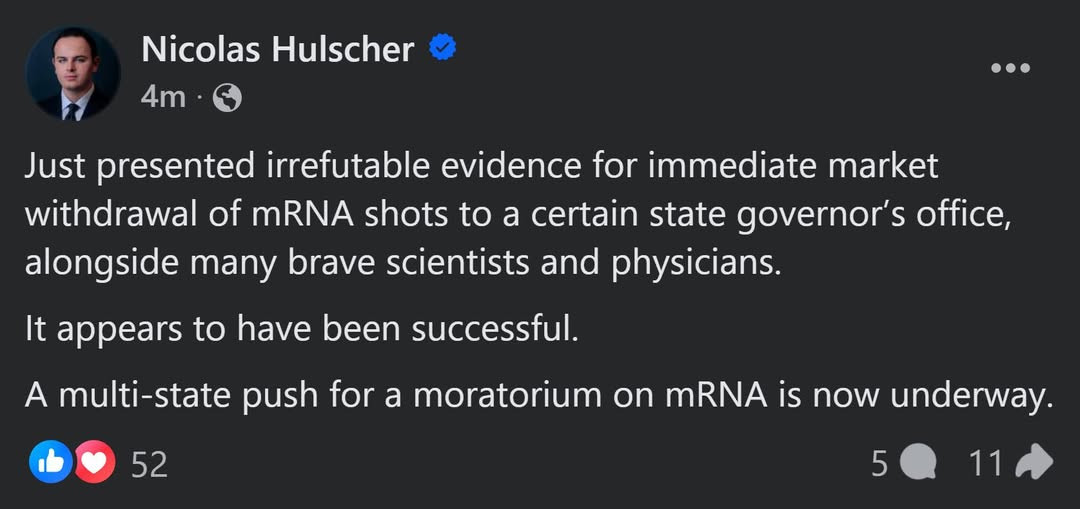
Task: Click the blue thumbs-up Like reaction icon
Action: point(50,462)
